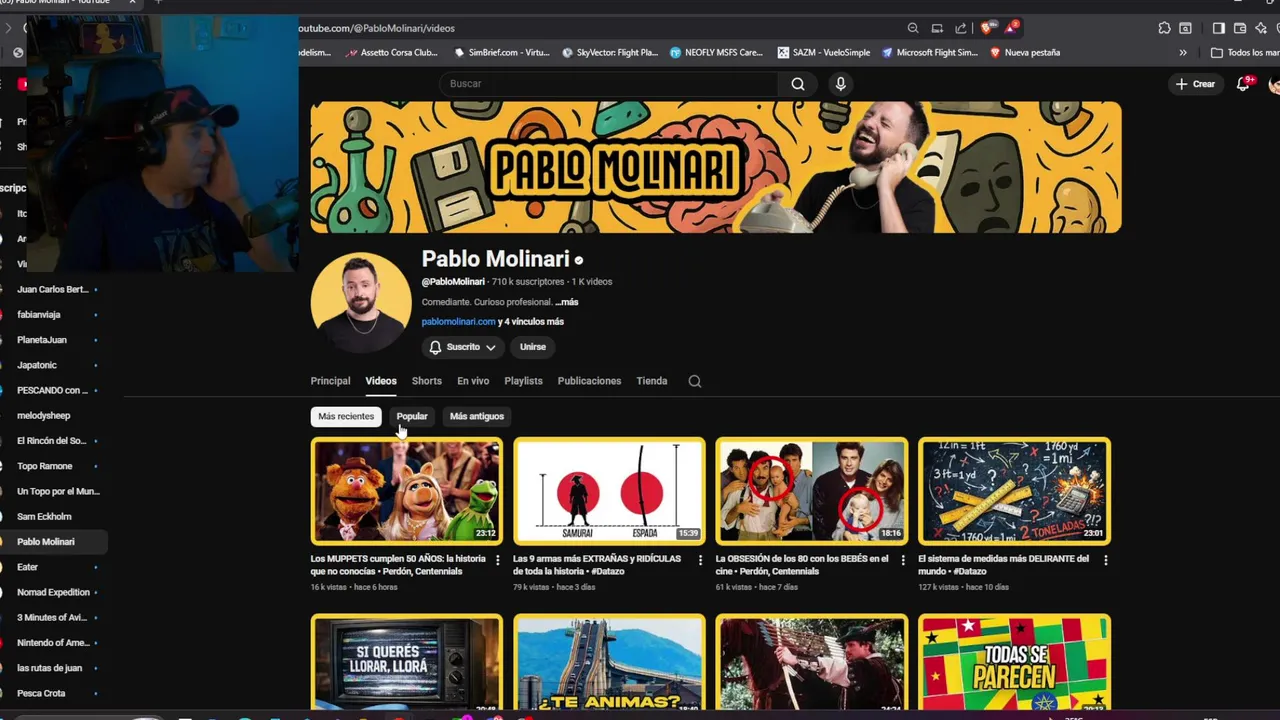Open the Assetto Corsa Club bookmark
The image size is (1280, 720).
tap(392, 52)
